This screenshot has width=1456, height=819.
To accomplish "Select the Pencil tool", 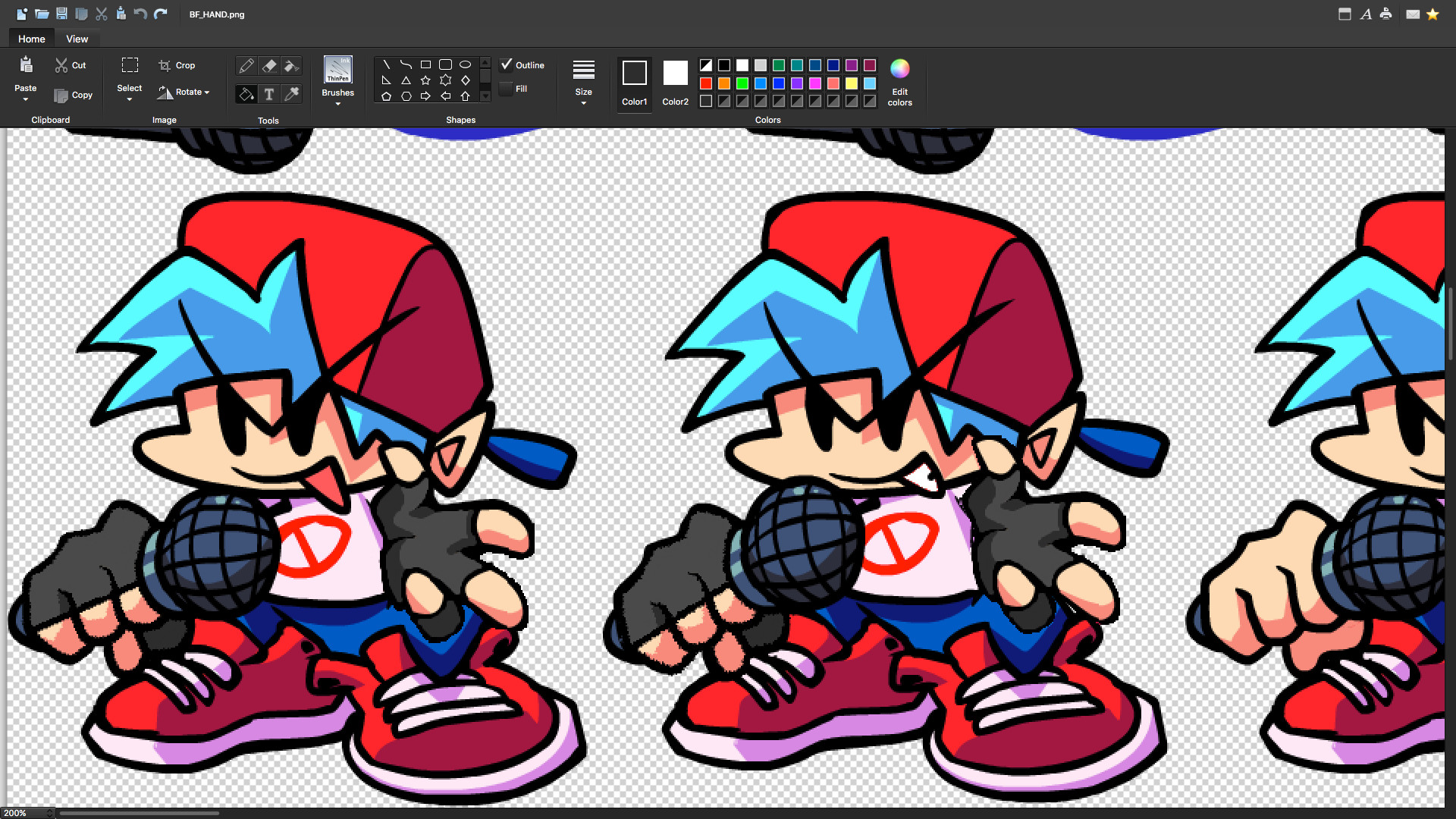I will pyautogui.click(x=246, y=66).
